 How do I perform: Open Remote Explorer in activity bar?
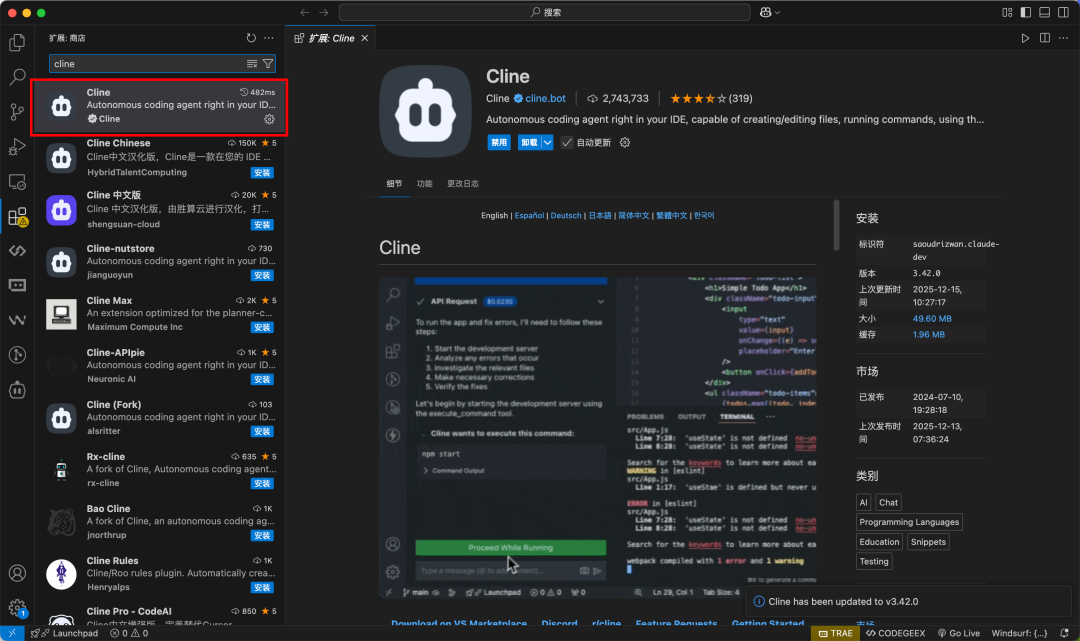(17, 182)
